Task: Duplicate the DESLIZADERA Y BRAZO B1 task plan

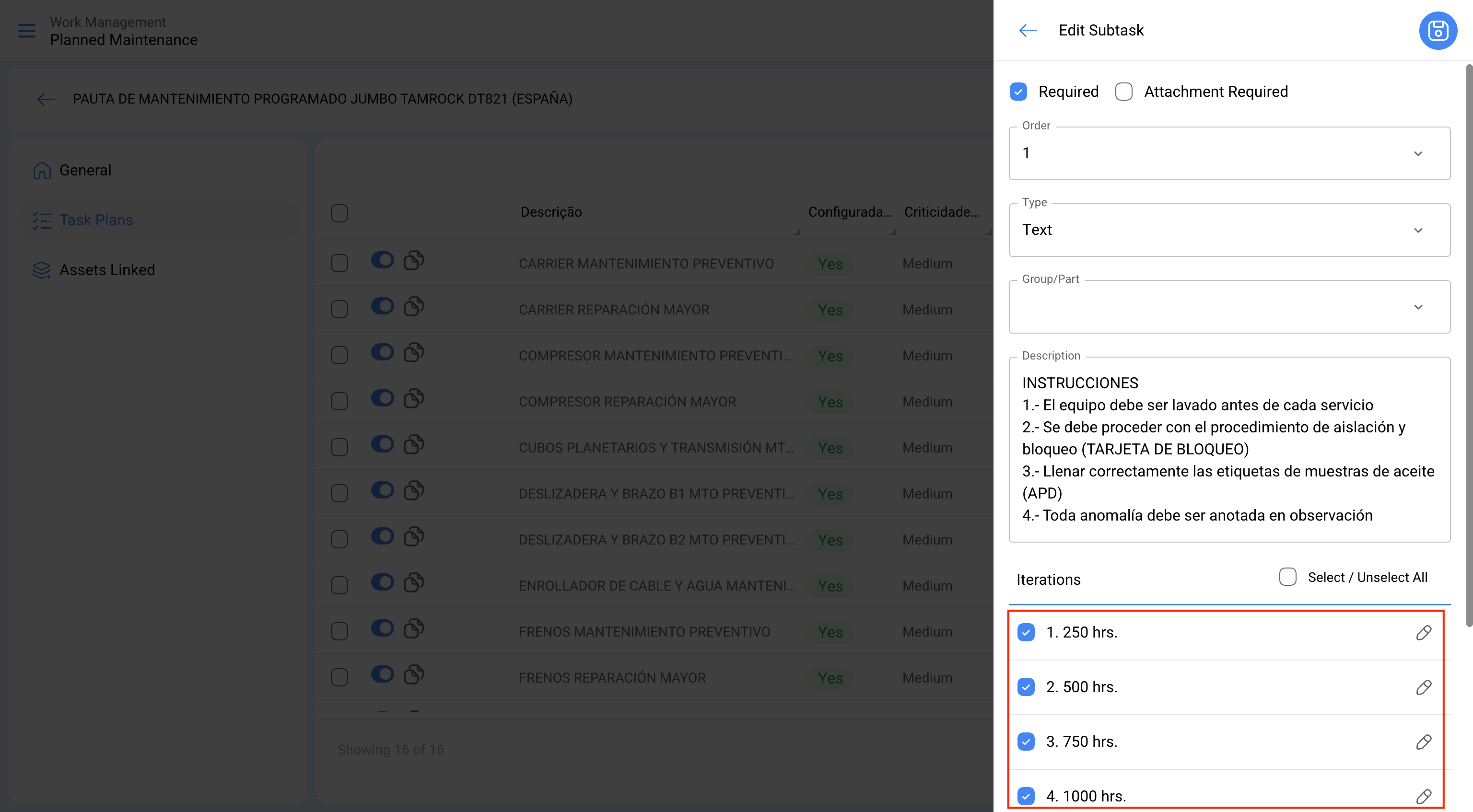Action: click(413, 490)
